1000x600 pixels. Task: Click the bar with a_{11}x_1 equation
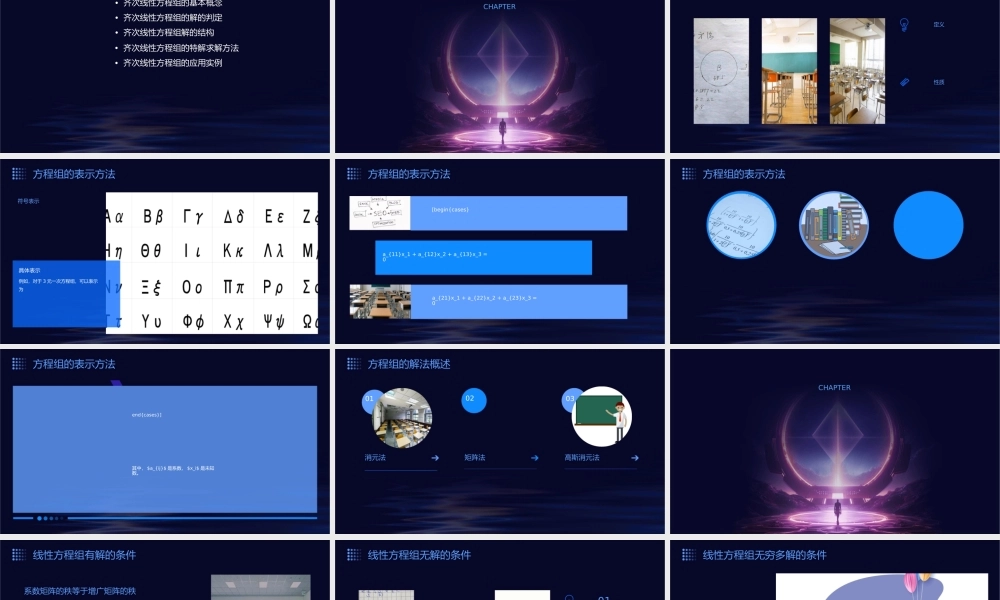pos(483,258)
